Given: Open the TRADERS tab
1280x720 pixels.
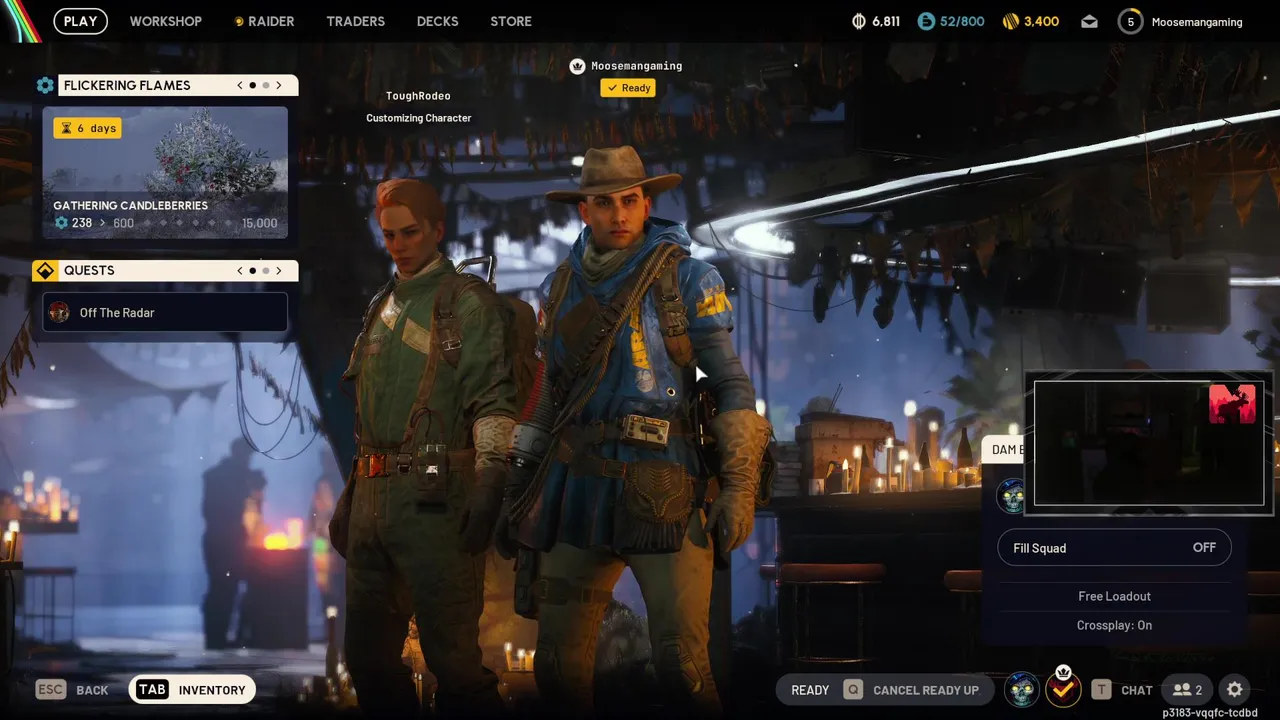Looking at the screenshot, I should [355, 21].
